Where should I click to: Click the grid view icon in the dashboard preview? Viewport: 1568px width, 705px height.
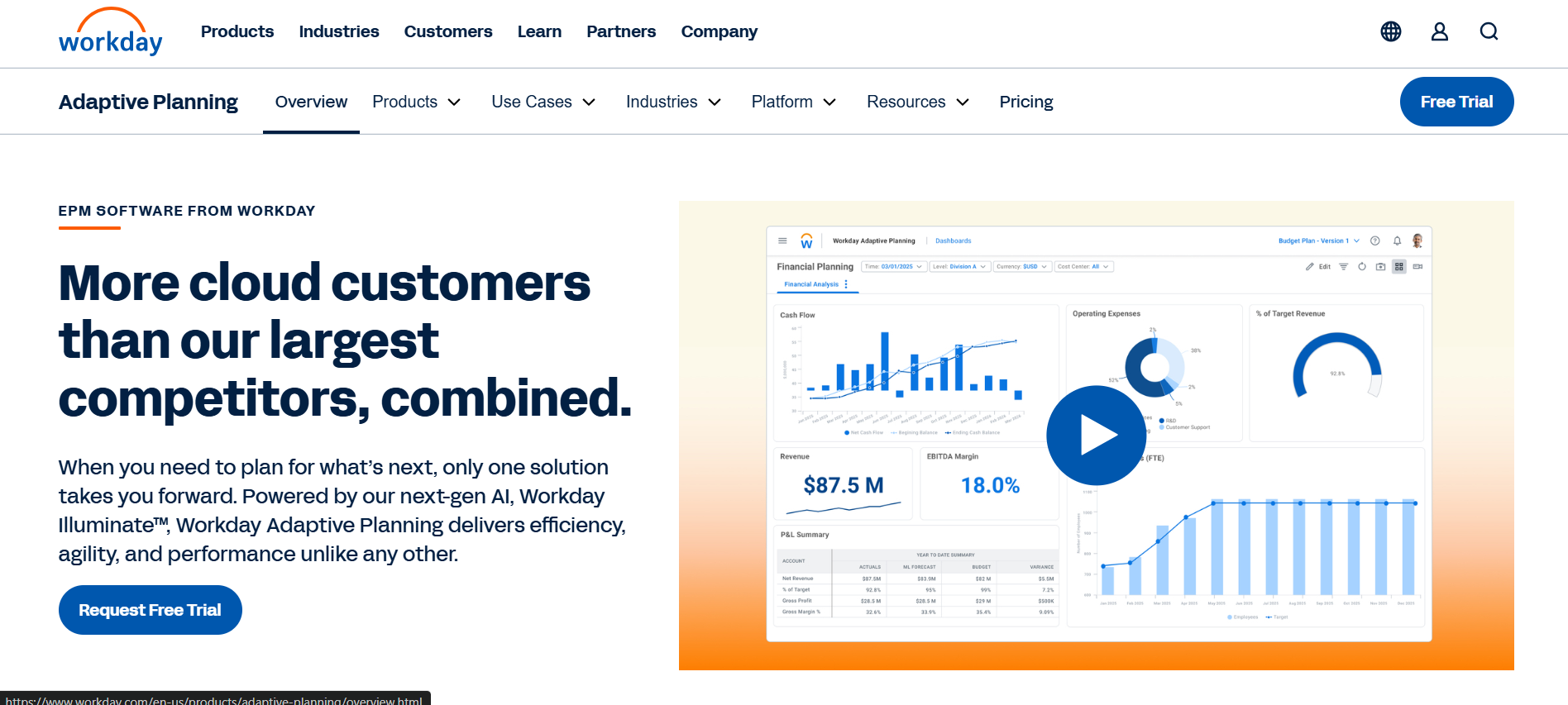1399,266
